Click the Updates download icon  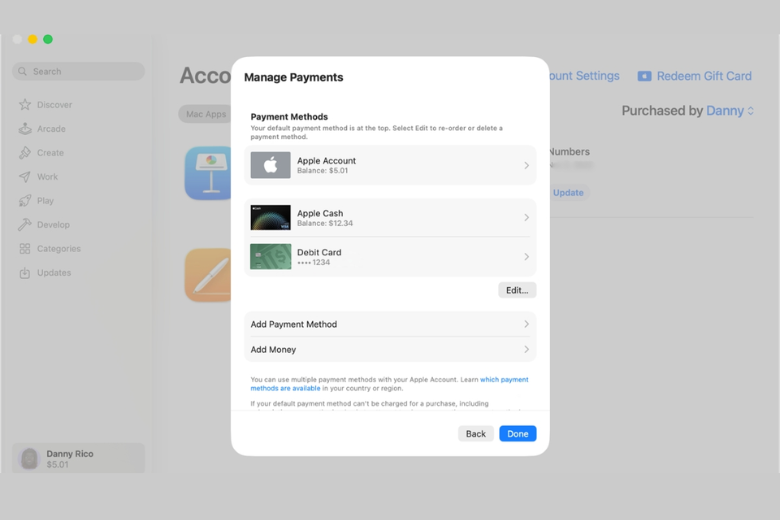25,273
